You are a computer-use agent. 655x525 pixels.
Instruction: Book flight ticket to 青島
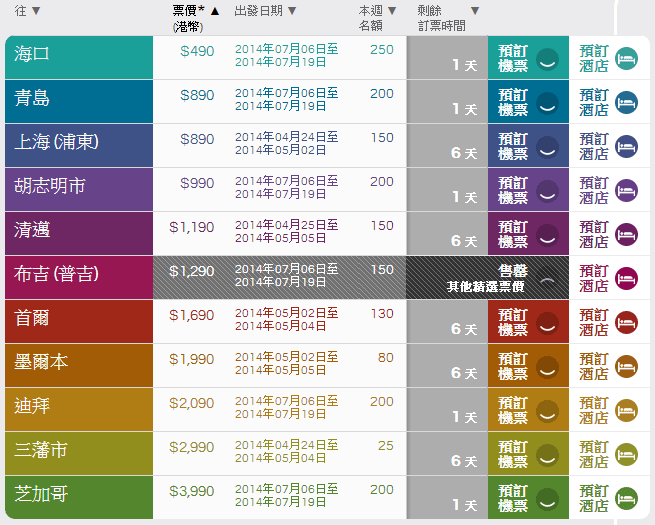[x=513, y=102]
